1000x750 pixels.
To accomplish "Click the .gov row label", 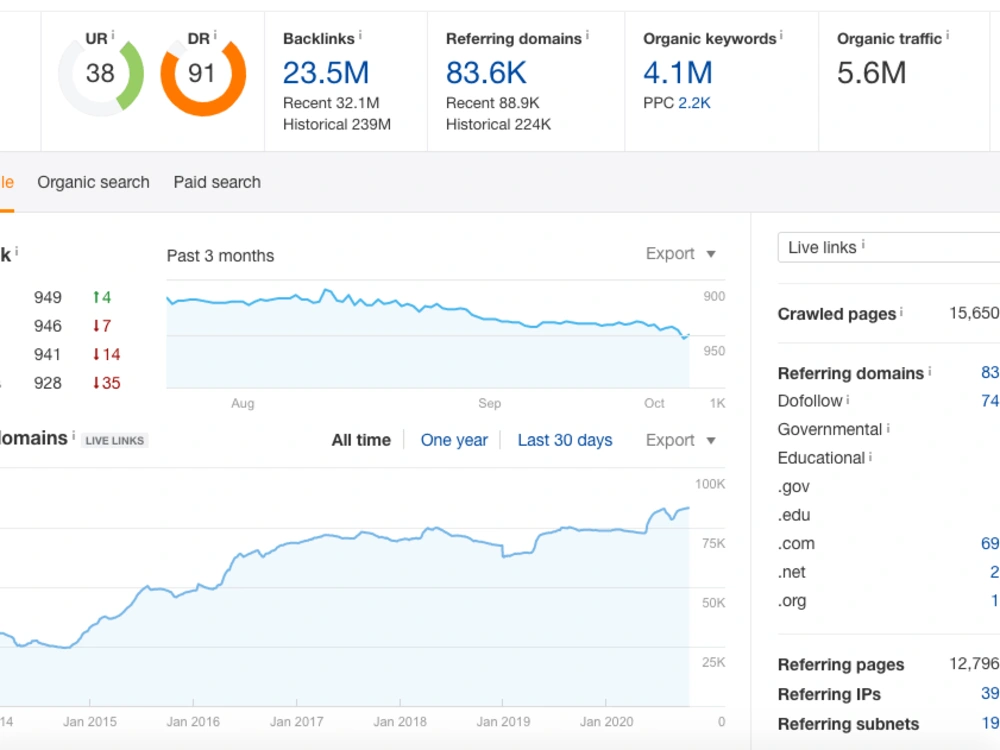I will (793, 487).
